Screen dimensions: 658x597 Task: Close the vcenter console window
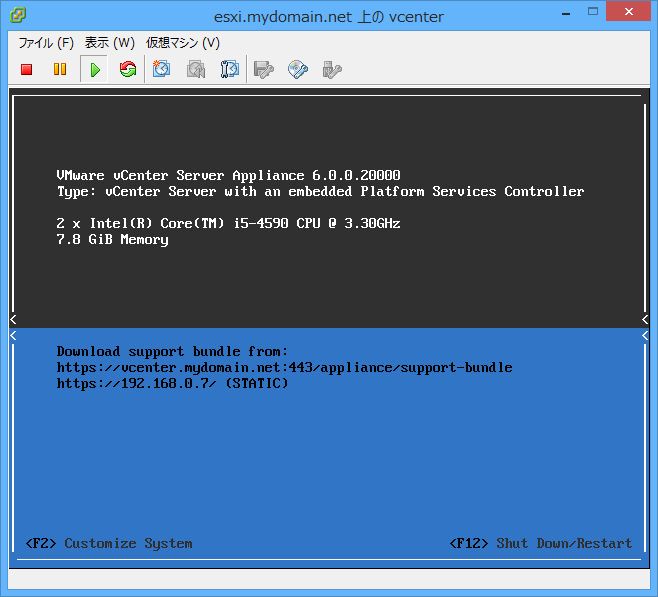(628, 12)
